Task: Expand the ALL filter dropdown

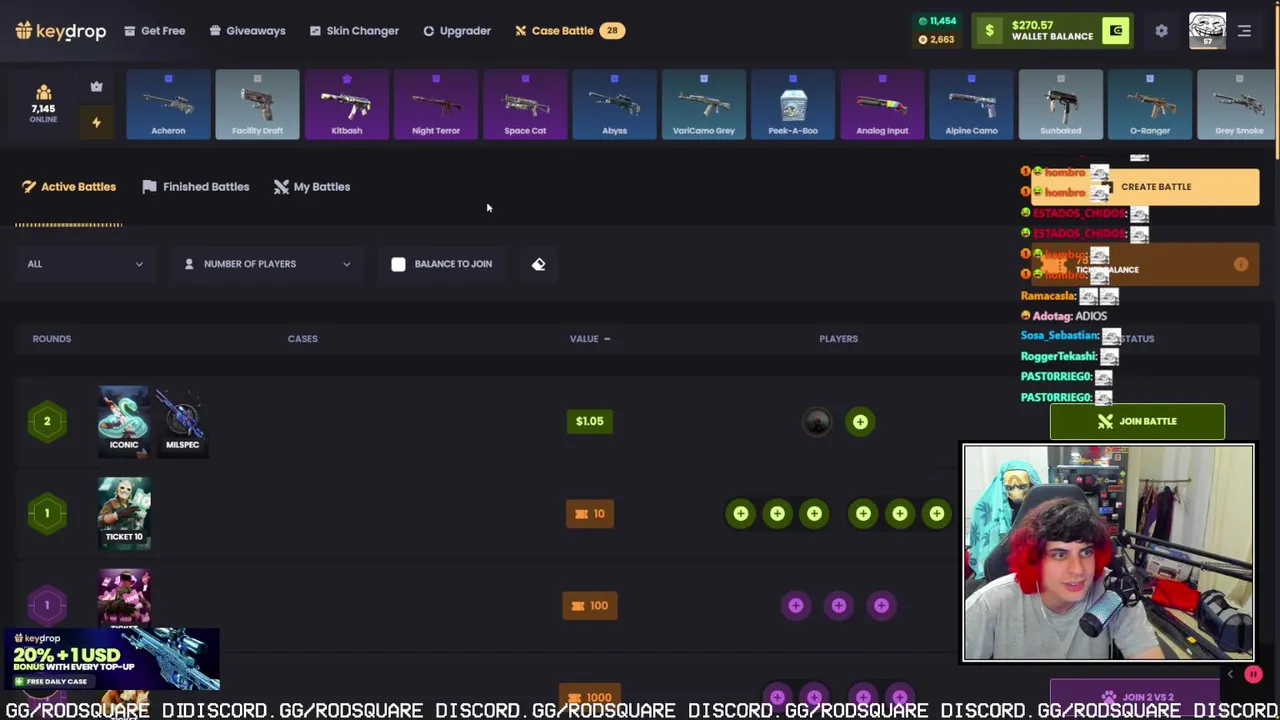Action: pos(85,264)
